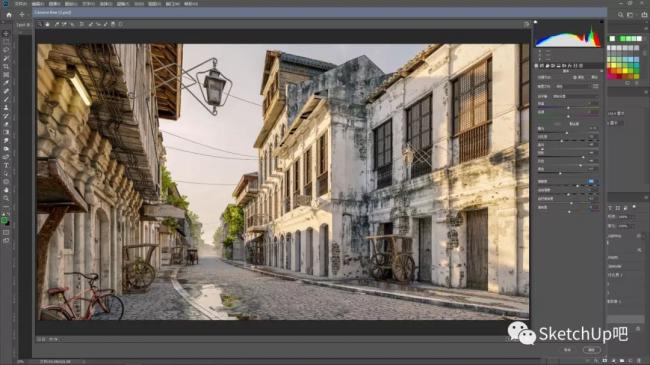Open the Layer menu
This screenshot has height=365, width=650.
click(71, 4)
